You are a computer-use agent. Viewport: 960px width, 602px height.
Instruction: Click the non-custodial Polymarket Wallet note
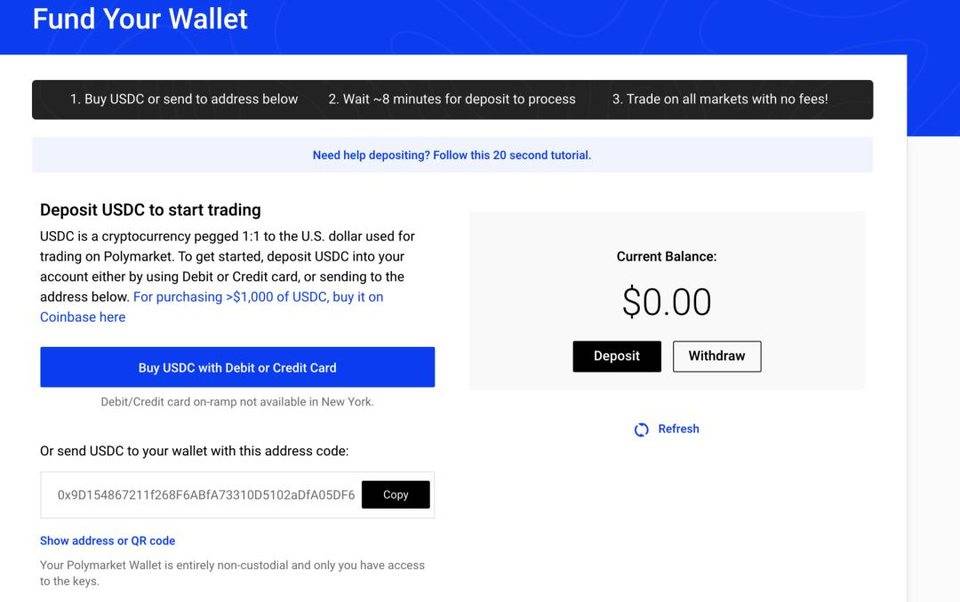point(232,573)
